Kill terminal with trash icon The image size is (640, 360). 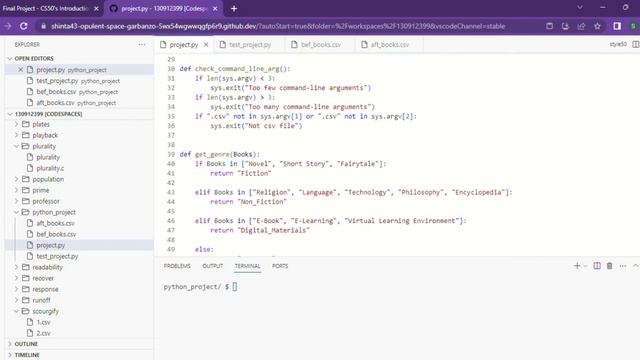(x=609, y=266)
